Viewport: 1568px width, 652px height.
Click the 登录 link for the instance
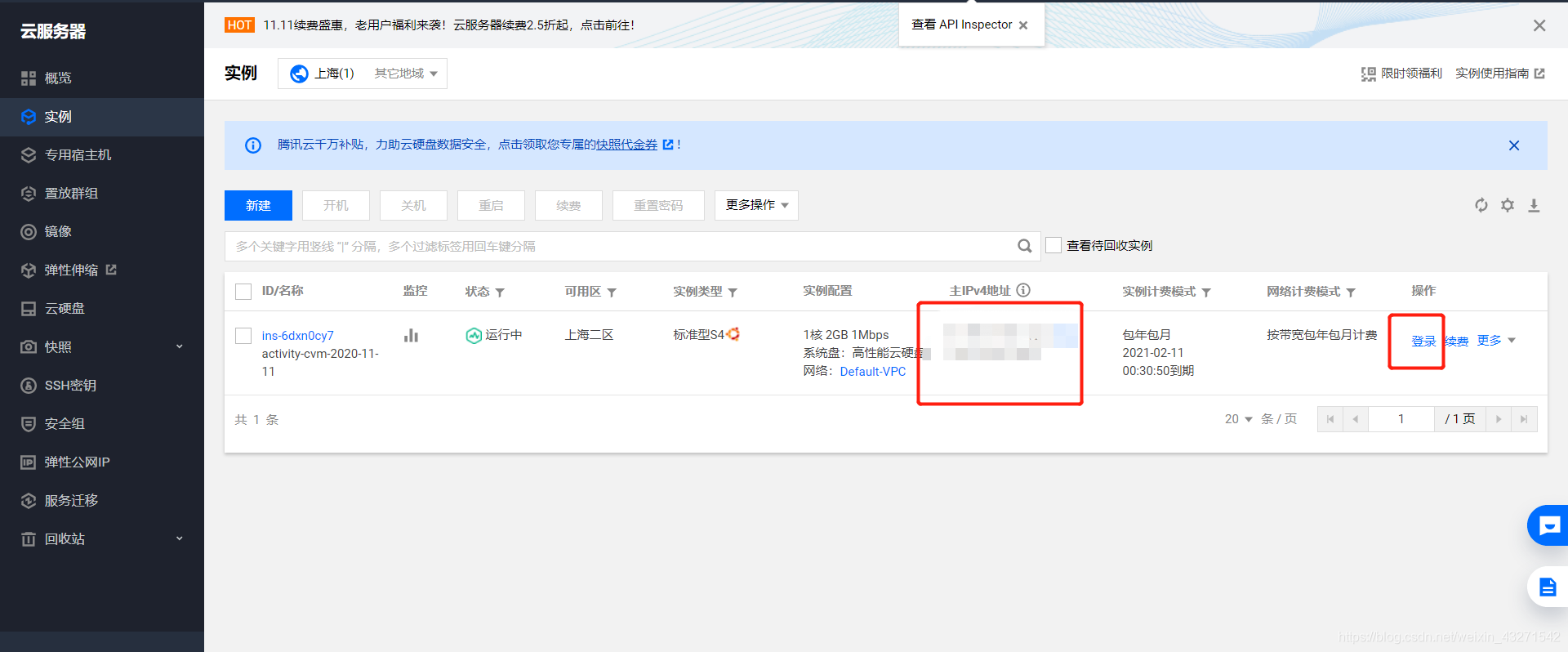1423,341
